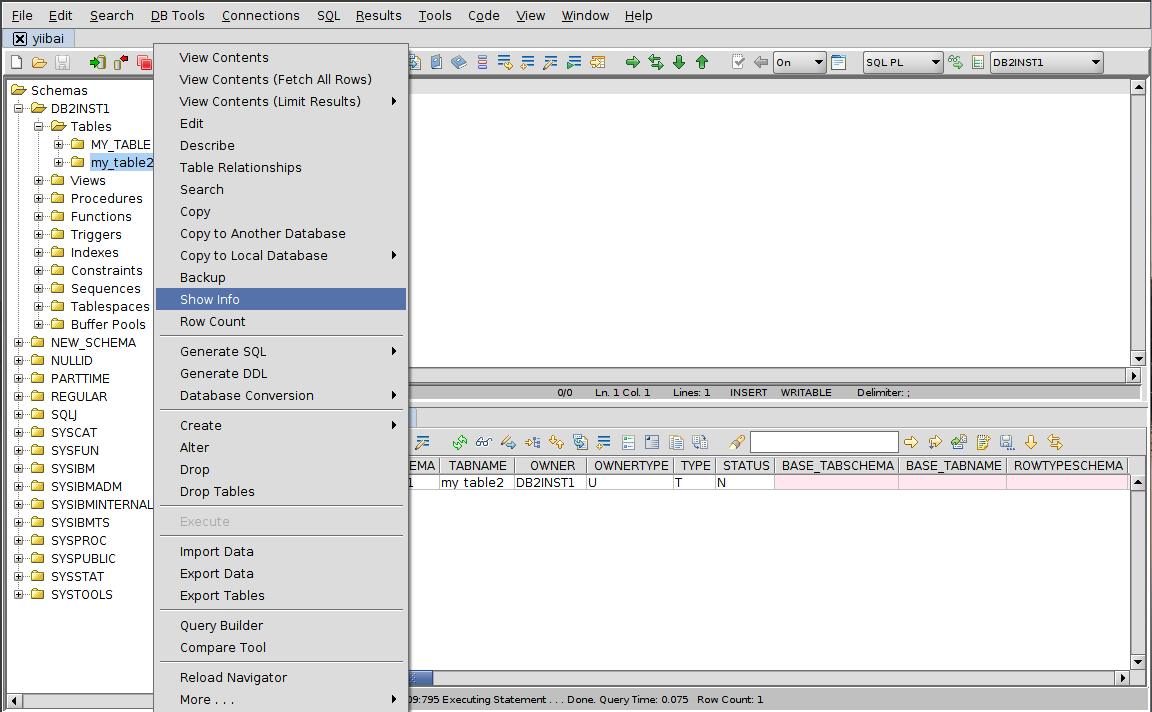Click the floppy disk icon in results toolbar

click(x=1007, y=442)
